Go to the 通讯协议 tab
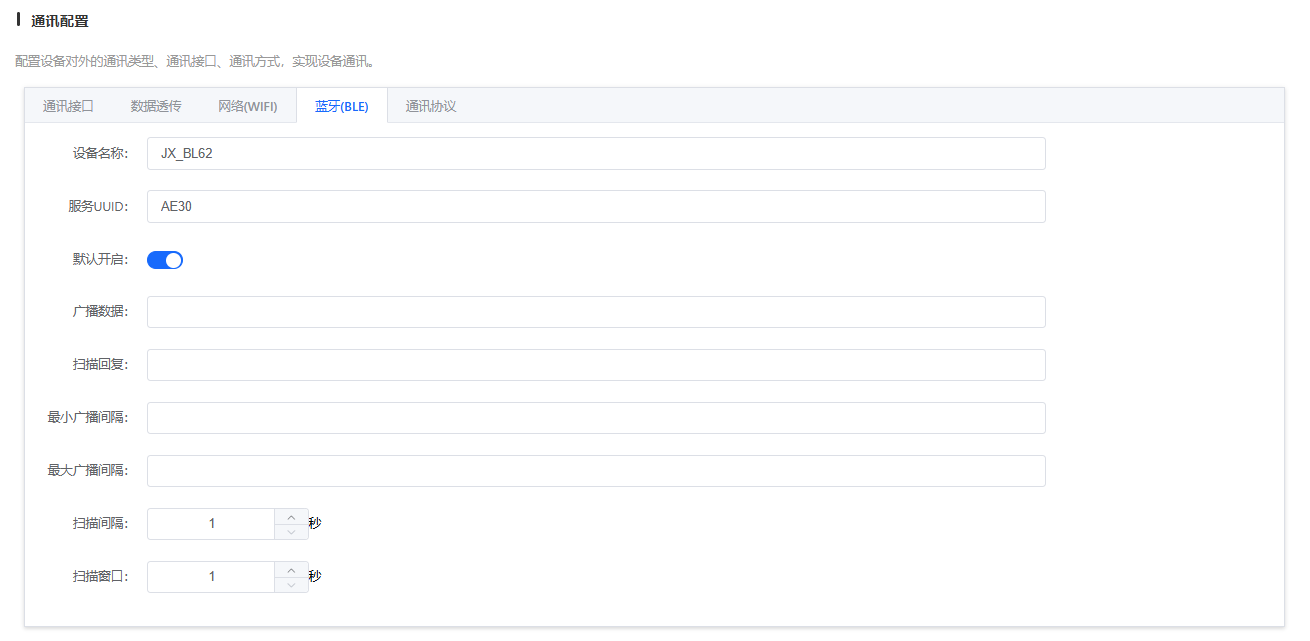1310x641 pixels. [x=431, y=106]
